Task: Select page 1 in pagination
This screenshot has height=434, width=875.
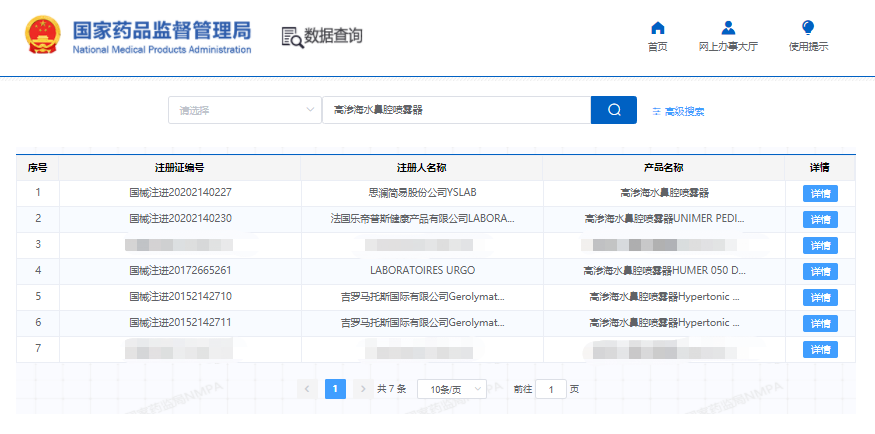Action: pos(335,389)
